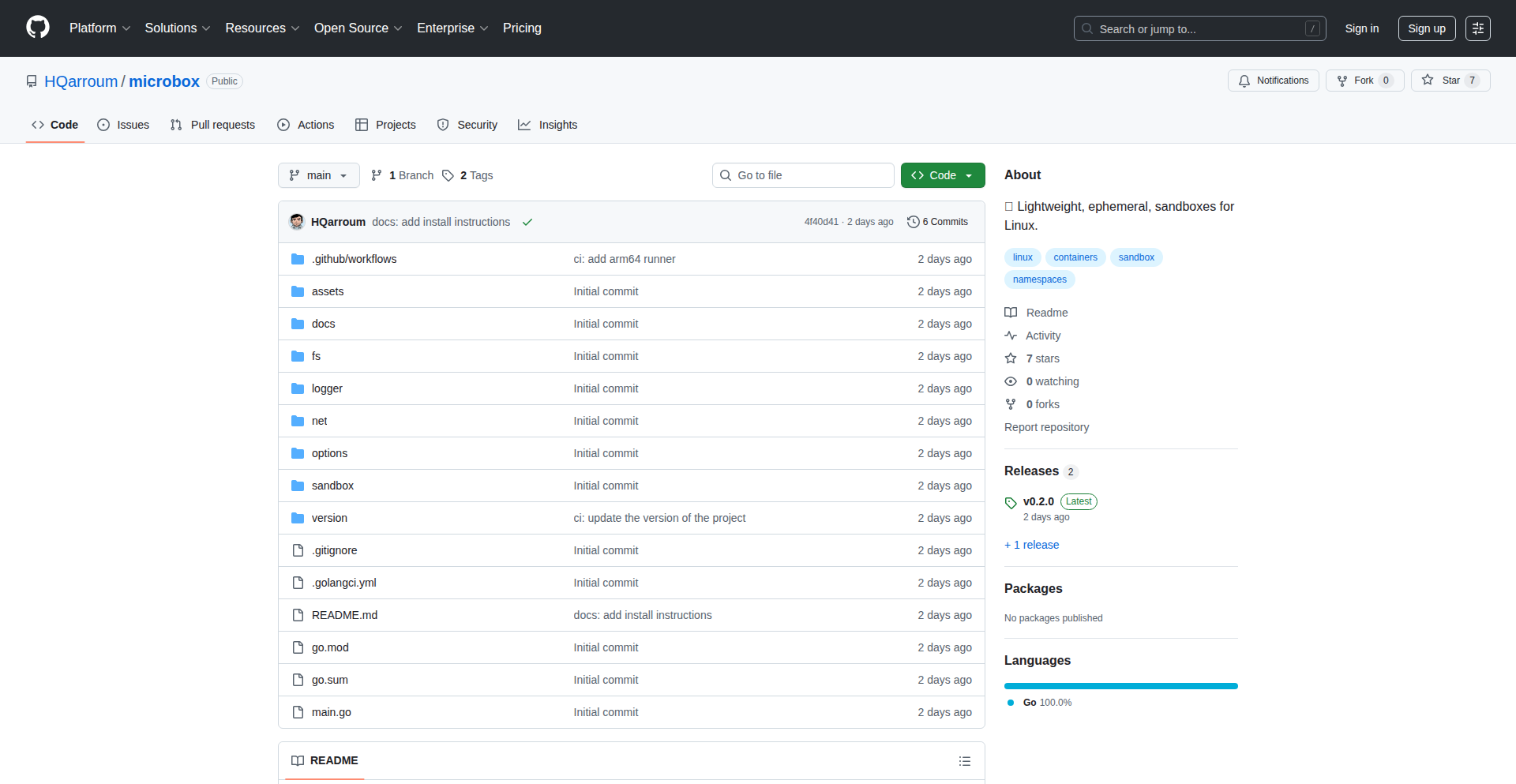The width and height of the screenshot is (1516, 784).
Task: Star the microbox repository
Action: tap(1450, 81)
